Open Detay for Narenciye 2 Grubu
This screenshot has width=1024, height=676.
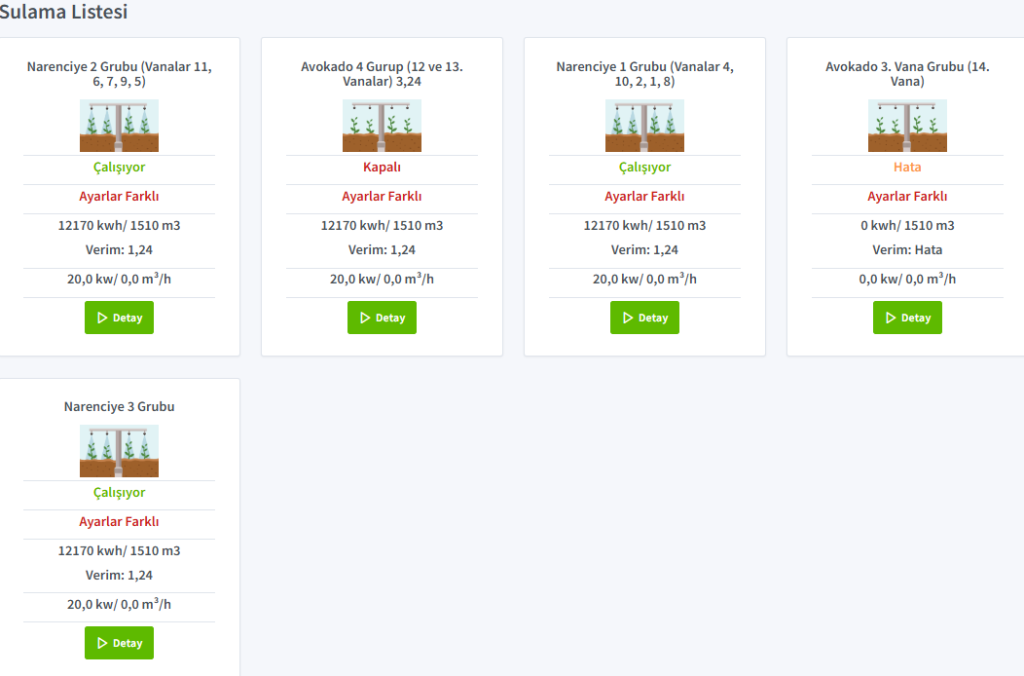pos(119,318)
